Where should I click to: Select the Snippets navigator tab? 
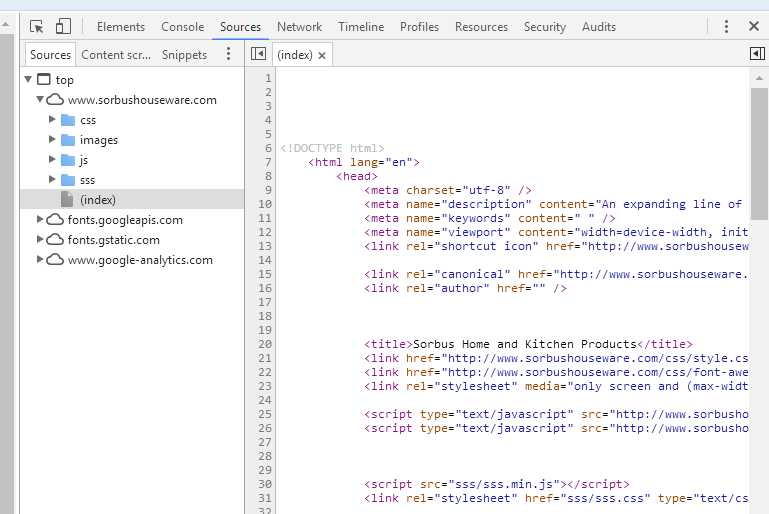pyautogui.click(x=184, y=54)
